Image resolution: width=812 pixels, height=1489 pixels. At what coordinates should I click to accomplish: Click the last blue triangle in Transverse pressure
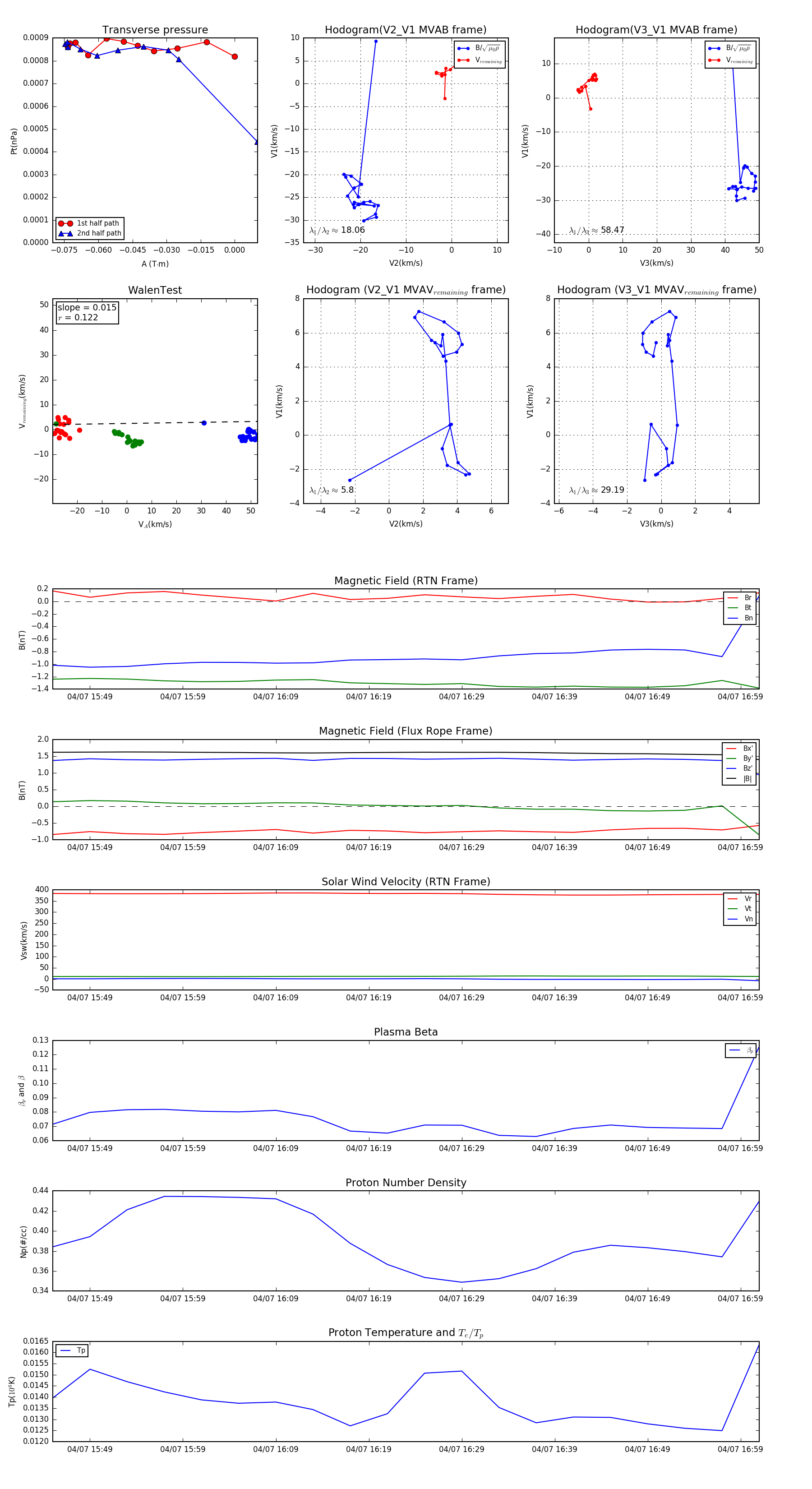257,142
